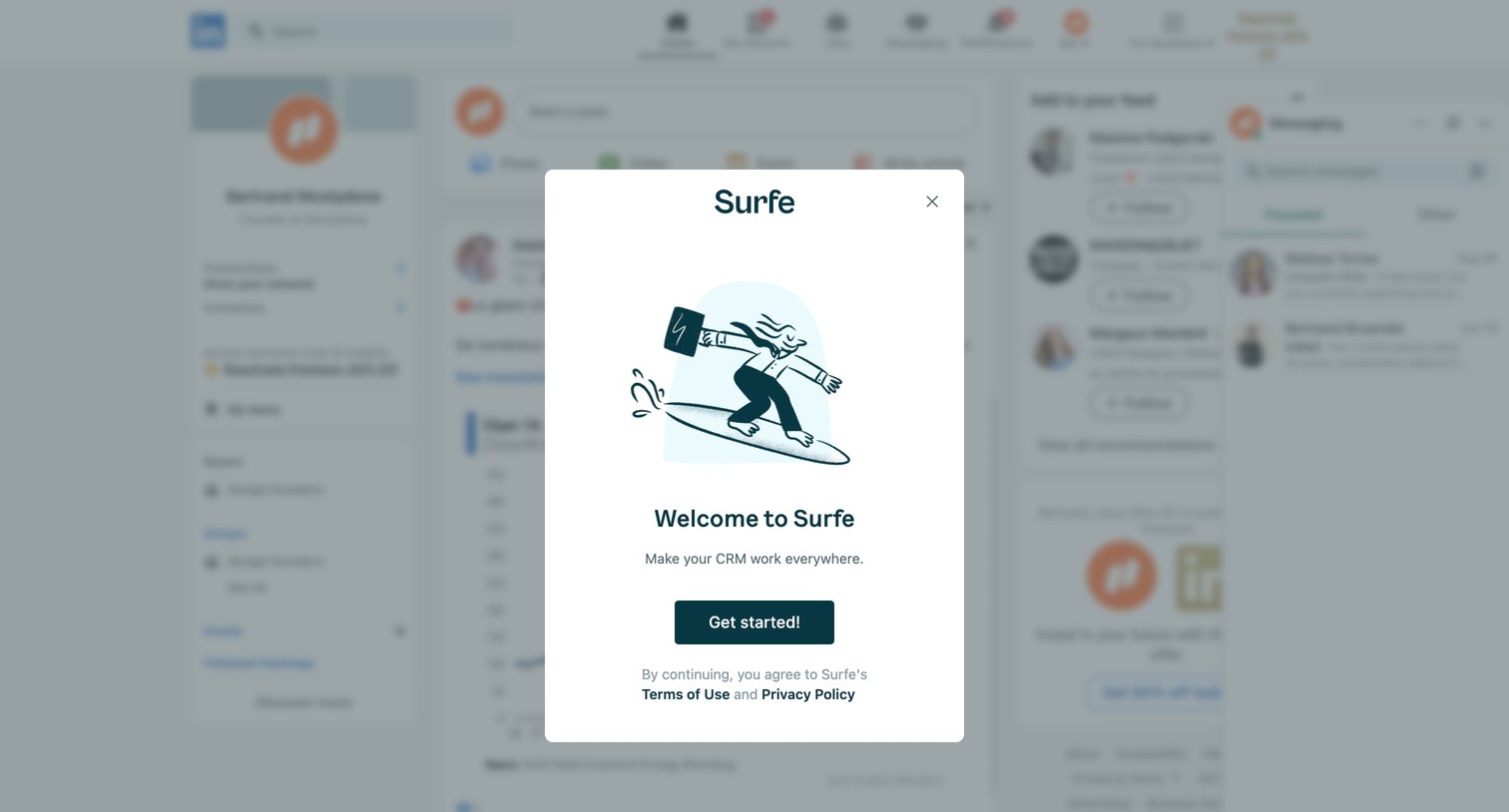The height and width of the screenshot is (812, 1509).
Task: Click the orange profile avatar in the left sidebar
Action: 303,130
